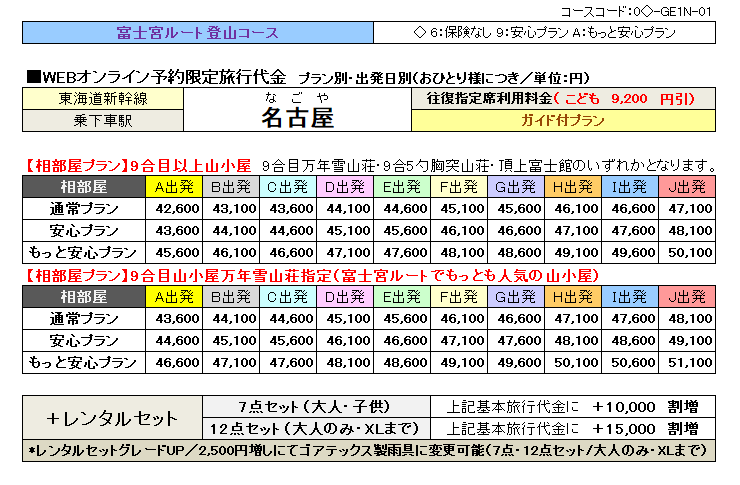Click 通常プラン row label in 9合目以上山小屋 table

point(84,209)
